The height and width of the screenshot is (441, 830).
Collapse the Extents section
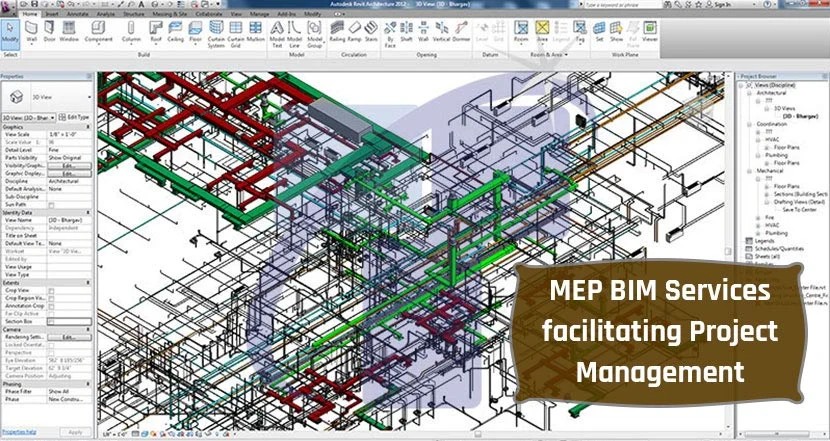88,283
